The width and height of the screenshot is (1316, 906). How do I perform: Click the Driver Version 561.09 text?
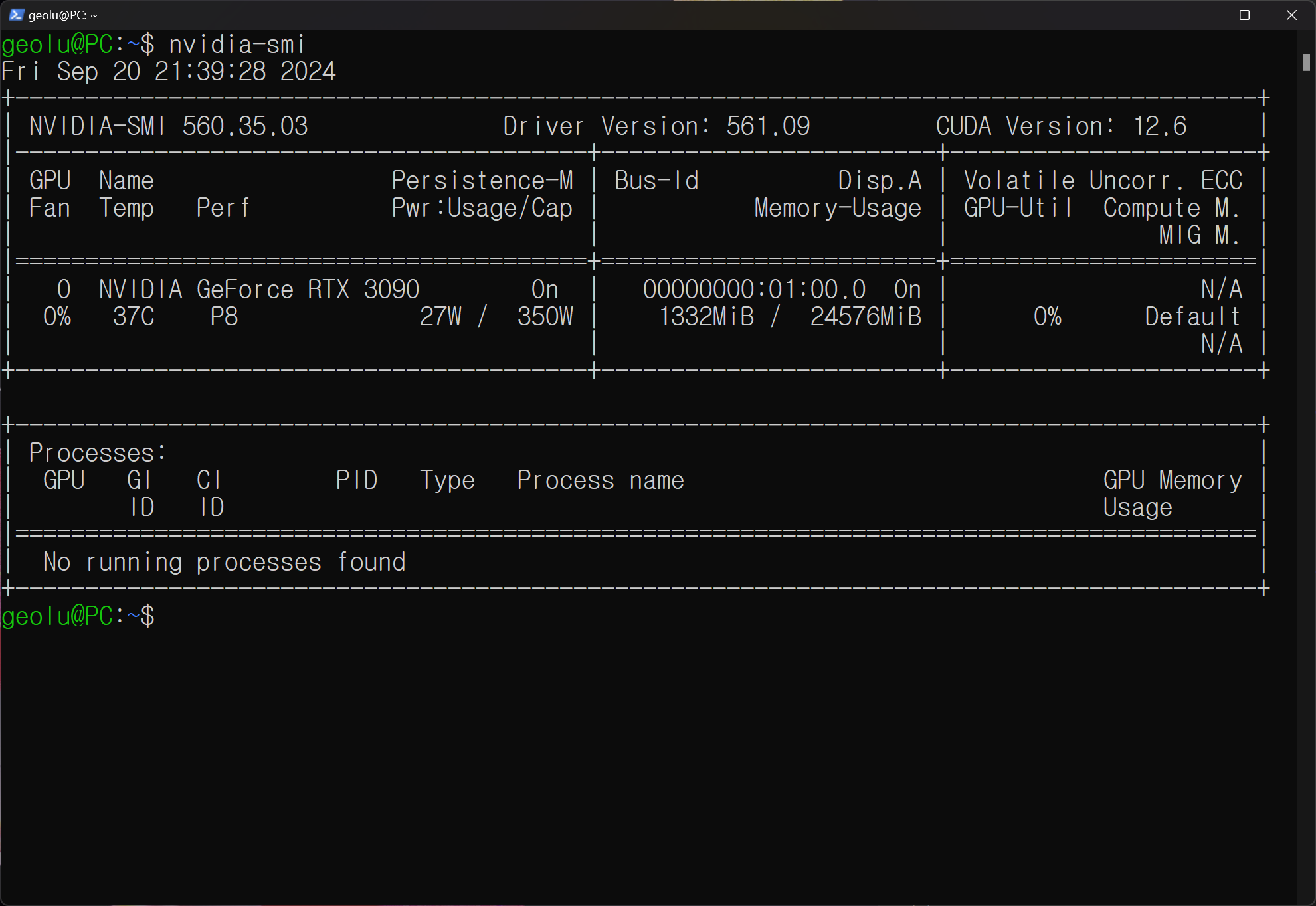click(656, 126)
